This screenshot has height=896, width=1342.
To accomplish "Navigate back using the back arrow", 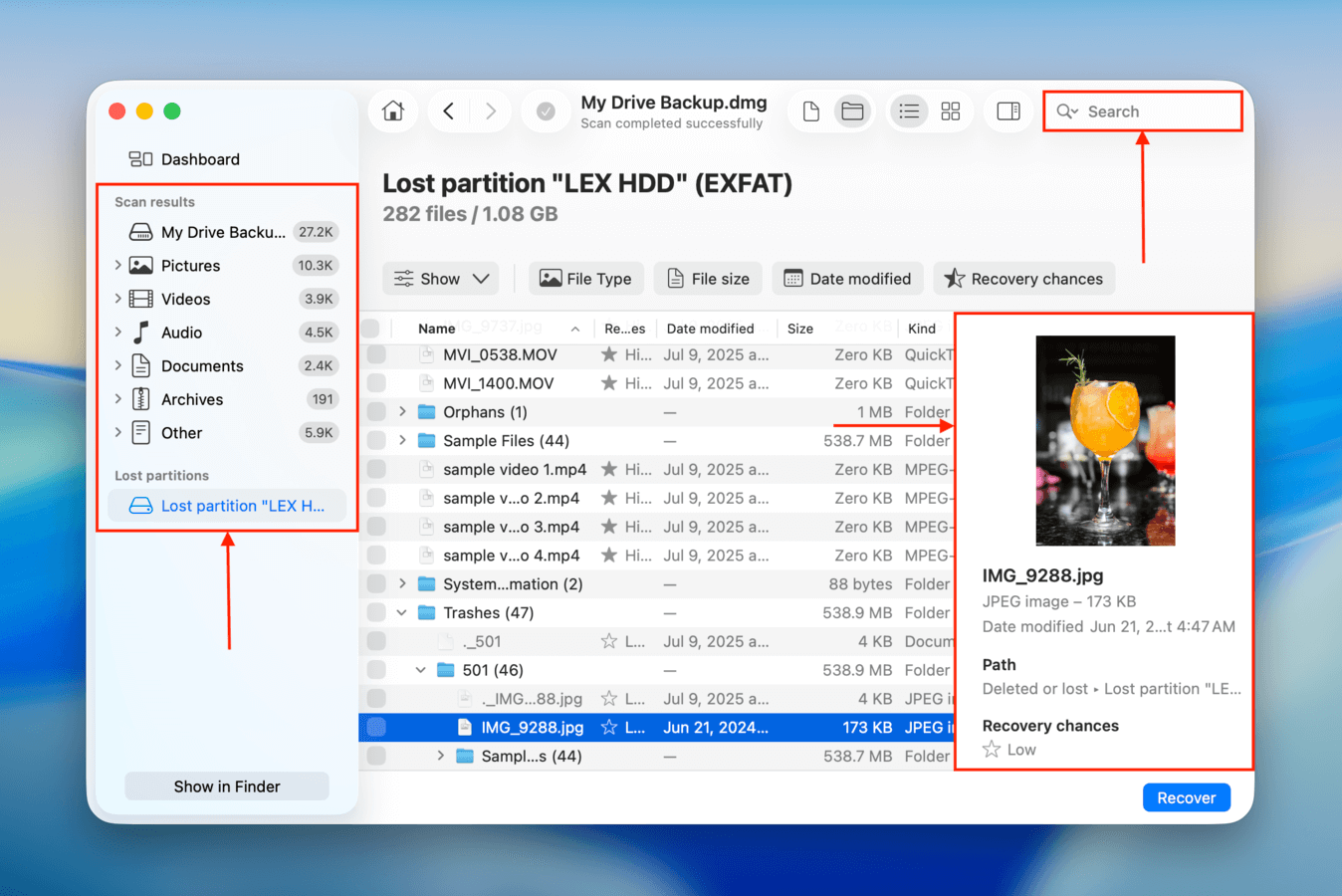I will 448,111.
